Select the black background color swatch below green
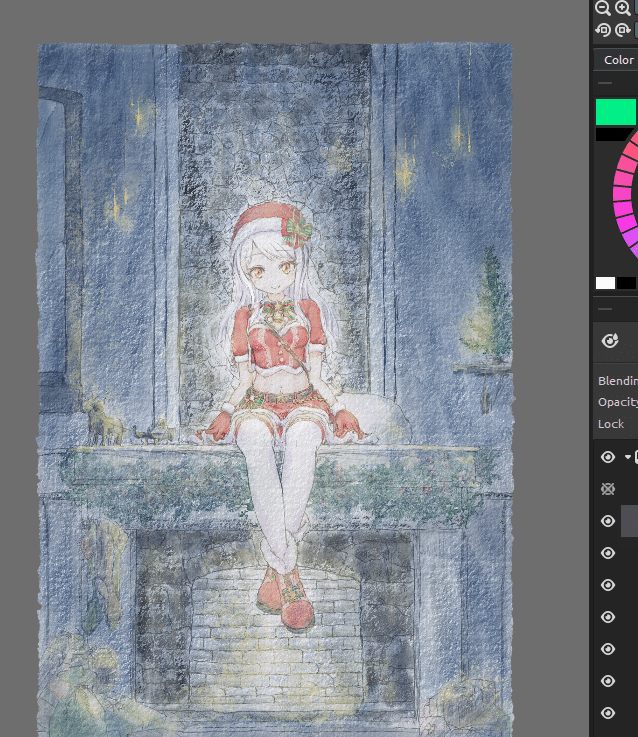The width and height of the screenshot is (638, 737). coord(612,134)
